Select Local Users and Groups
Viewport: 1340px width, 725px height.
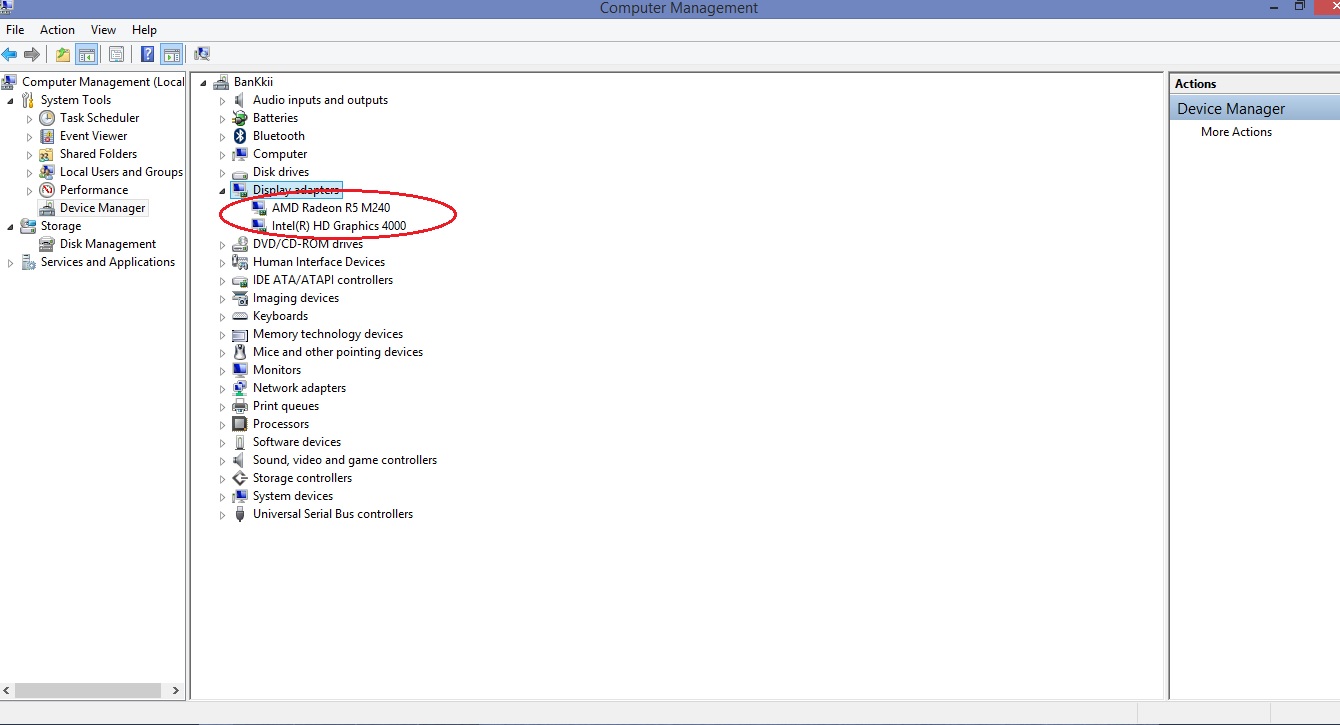click(121, 172)
